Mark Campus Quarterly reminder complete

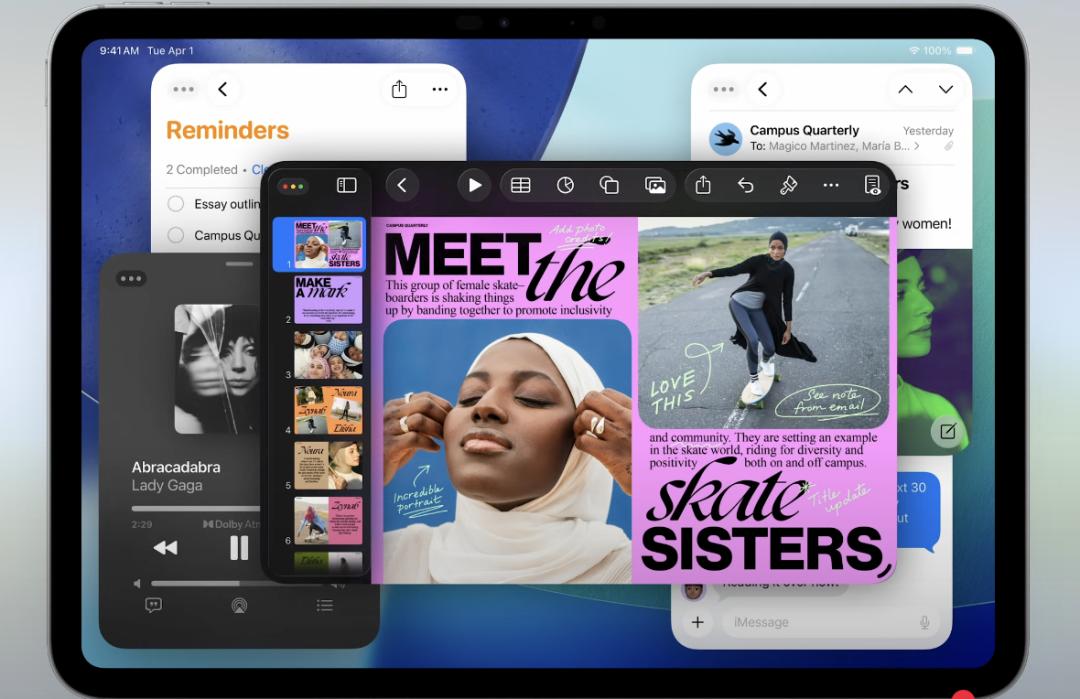(176, 235)
